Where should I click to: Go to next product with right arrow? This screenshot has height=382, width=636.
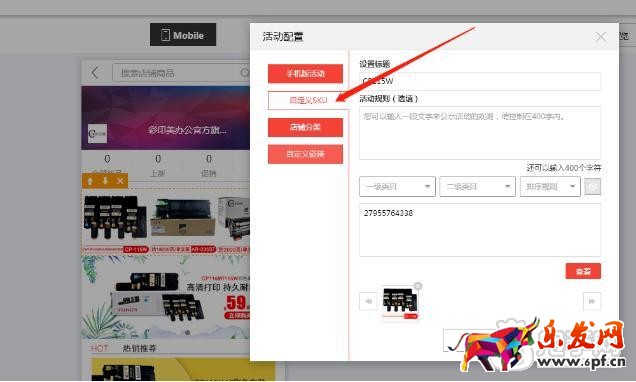[592, 301]
